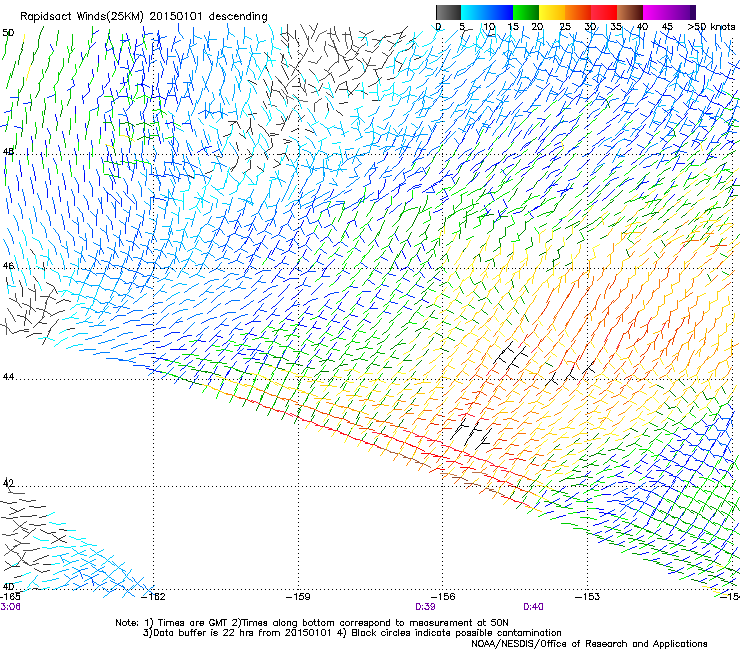Click the map title 'Rapidsact Winds(25KM) 20150101 descending'
740x650 pixels.
tap(144, 17)
